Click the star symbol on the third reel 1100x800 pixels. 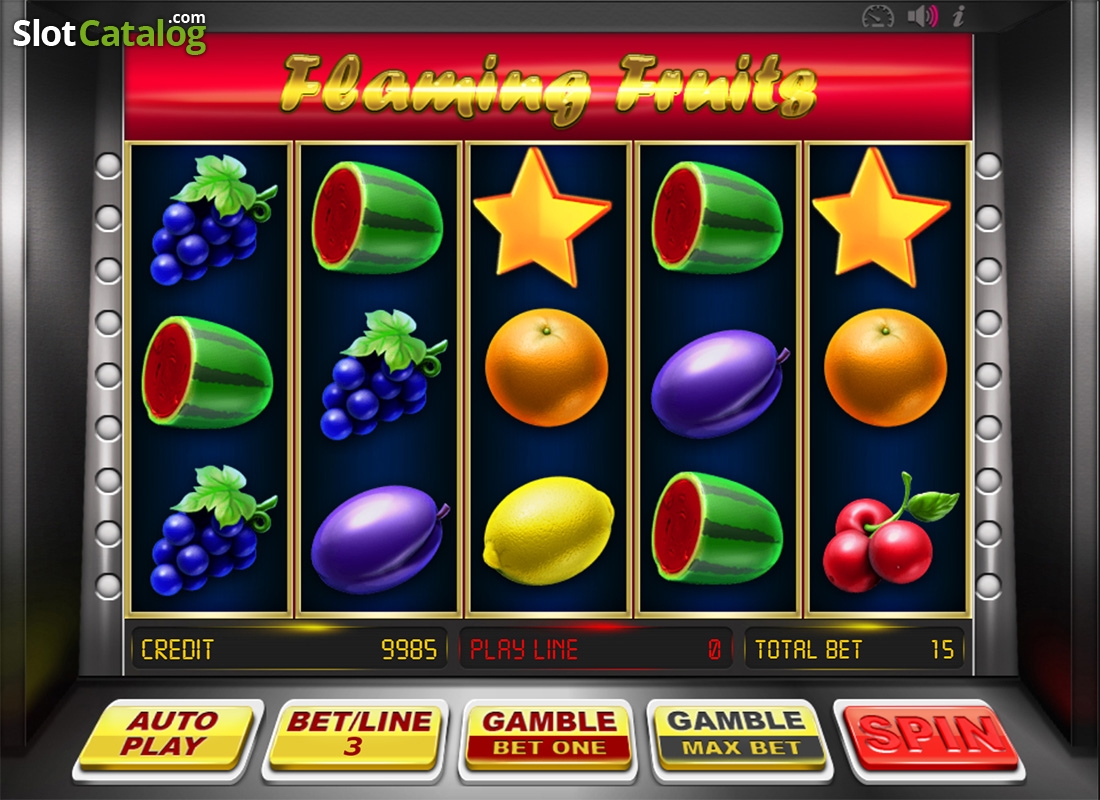pyautogui.click(x=542, y=216)
